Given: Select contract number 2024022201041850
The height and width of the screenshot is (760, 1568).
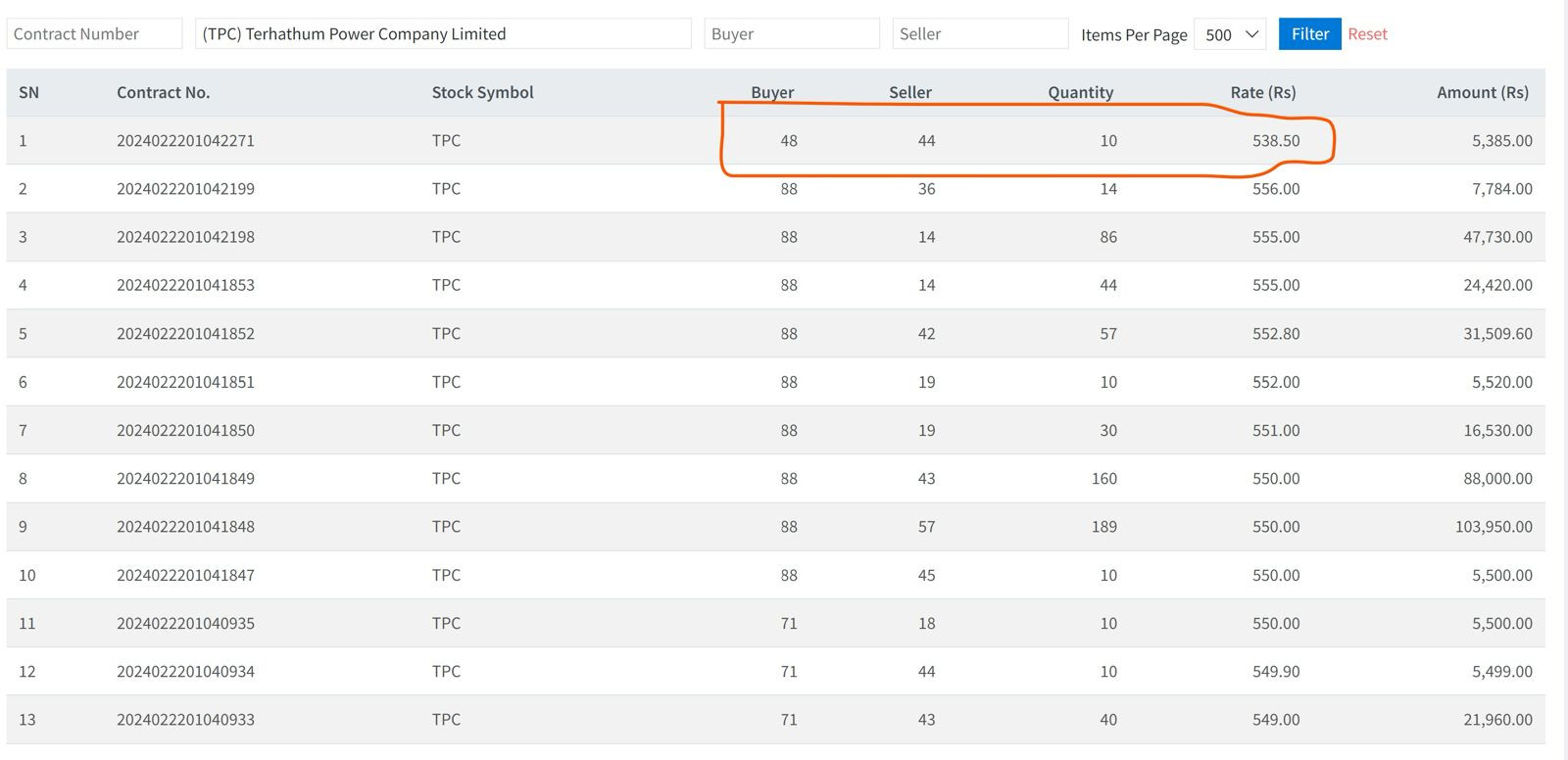Looking at the screenshot, I should (x=185, y=430).
